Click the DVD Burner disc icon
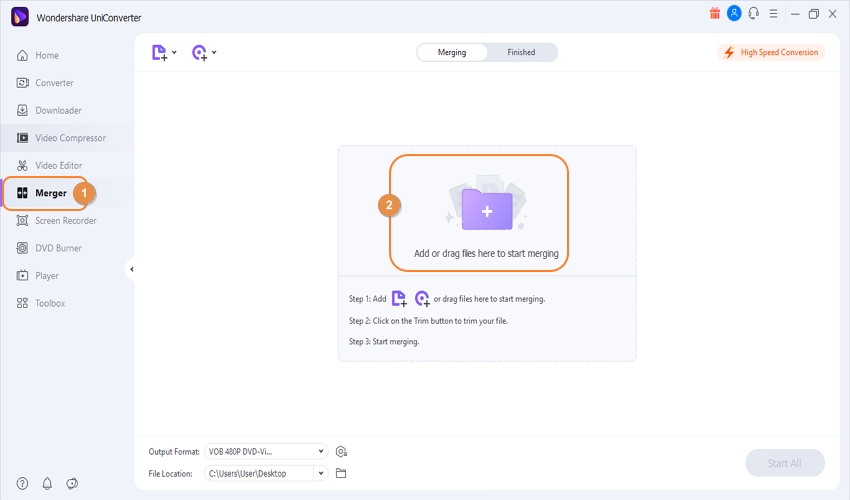Viewport: 850px width, 500px height. 22,248
